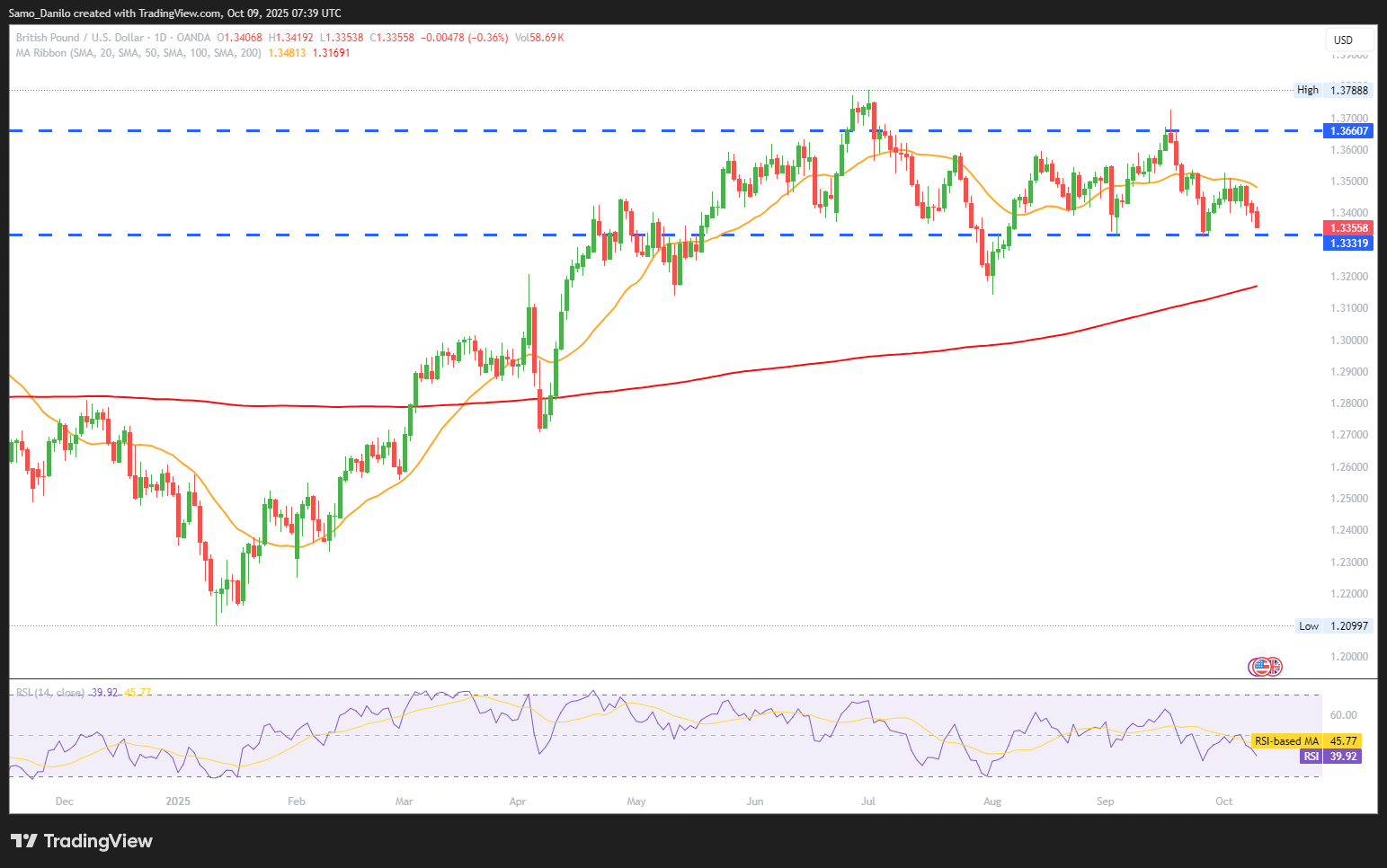Click the yellow RSI-based MA tag
1387x868 pixels.
click(x=1306, y=741)
